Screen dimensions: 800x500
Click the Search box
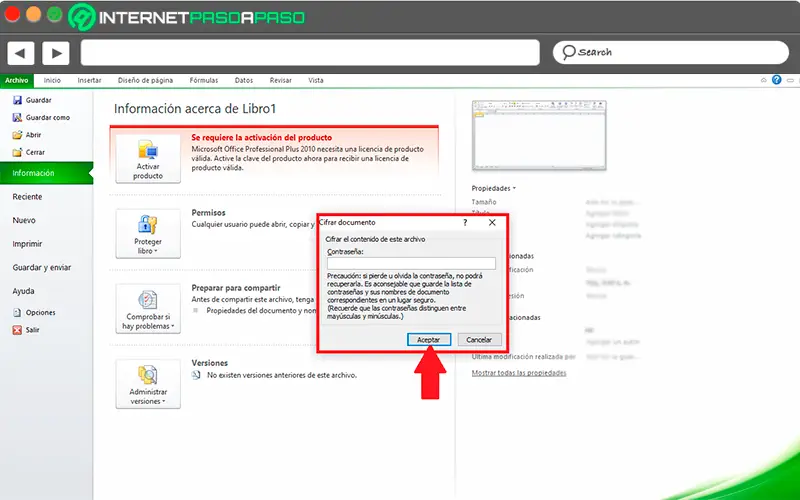point(670,52)
